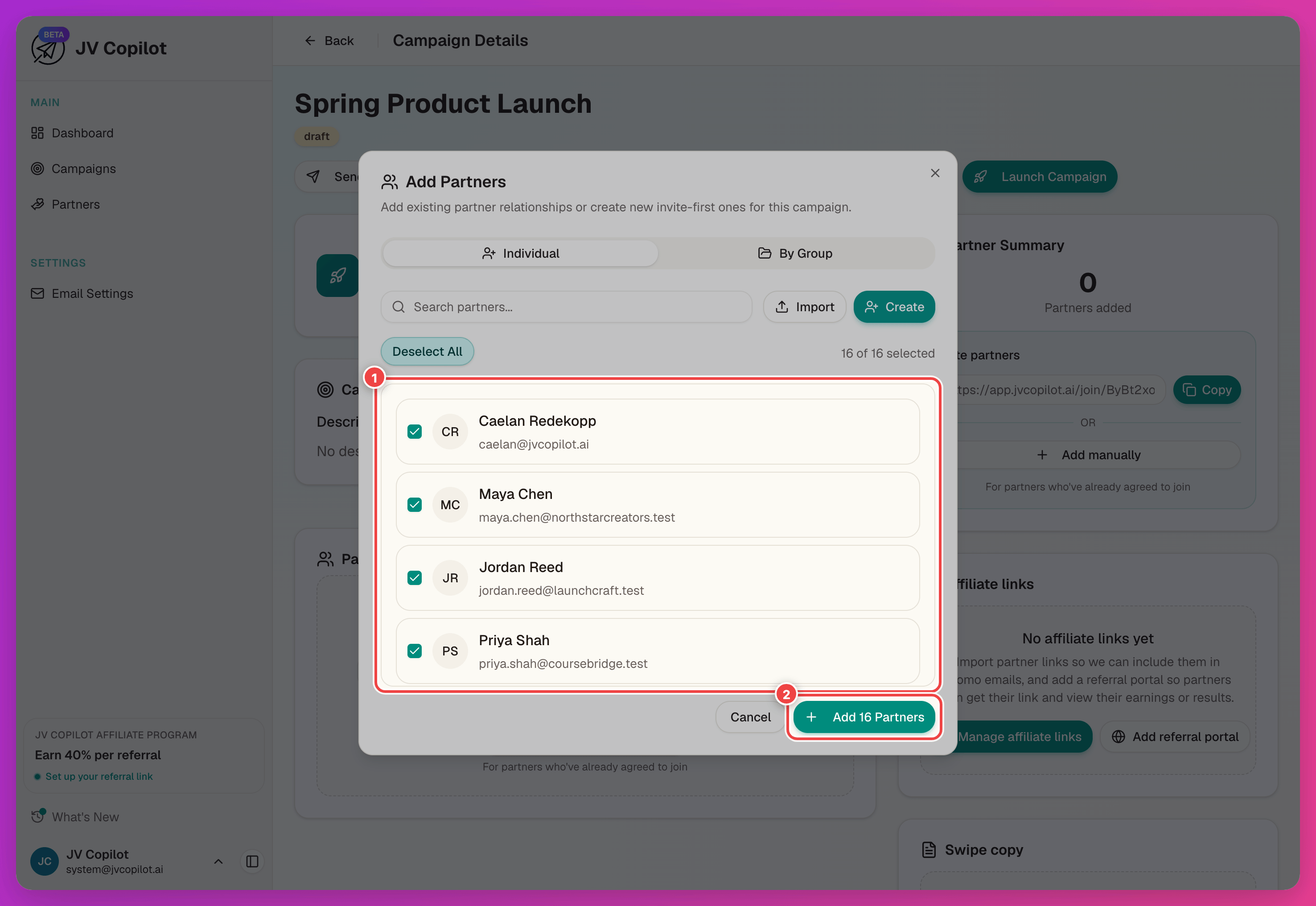1316x906 pixels.
Task: Click the What's New clock icon
Action: pyautogui.click(x=38, y=816)
